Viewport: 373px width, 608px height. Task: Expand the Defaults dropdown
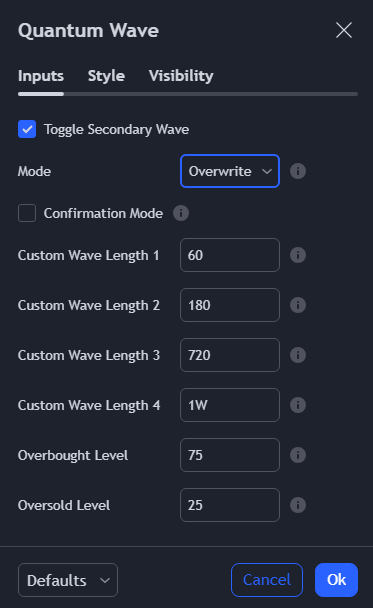(x=68, y=580)
